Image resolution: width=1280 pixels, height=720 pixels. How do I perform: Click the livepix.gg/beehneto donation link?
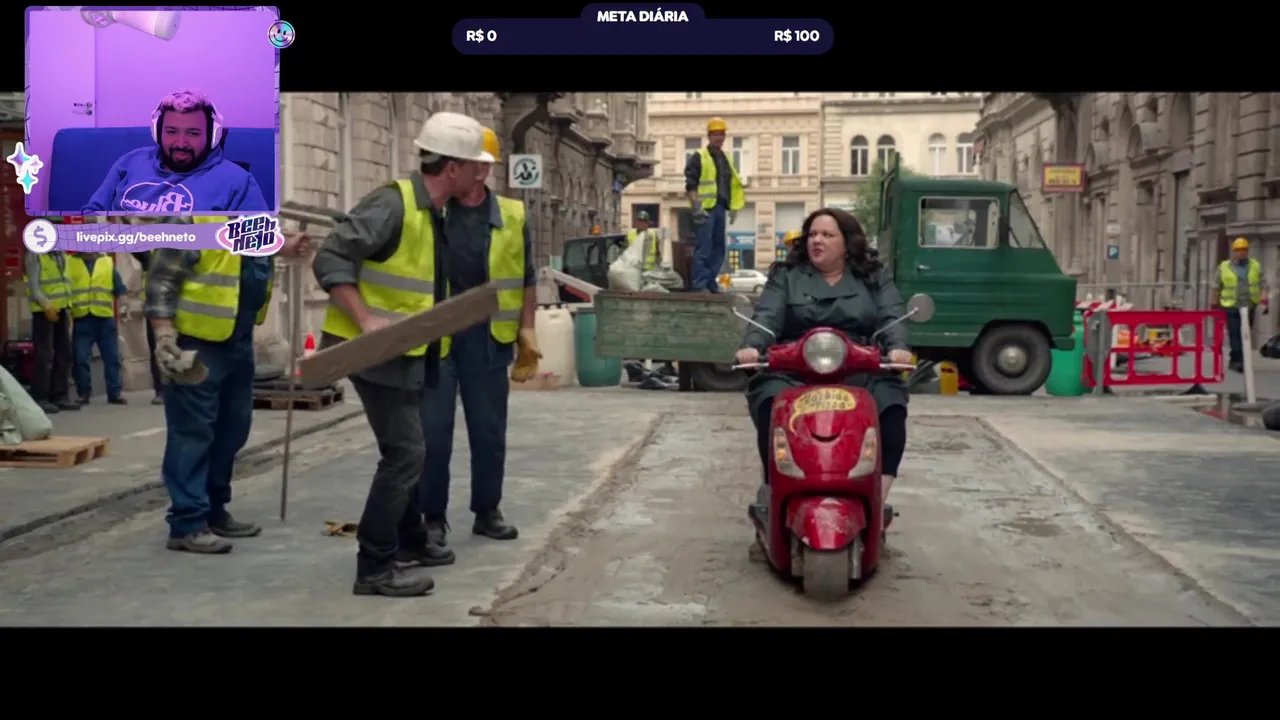(136, 237)
